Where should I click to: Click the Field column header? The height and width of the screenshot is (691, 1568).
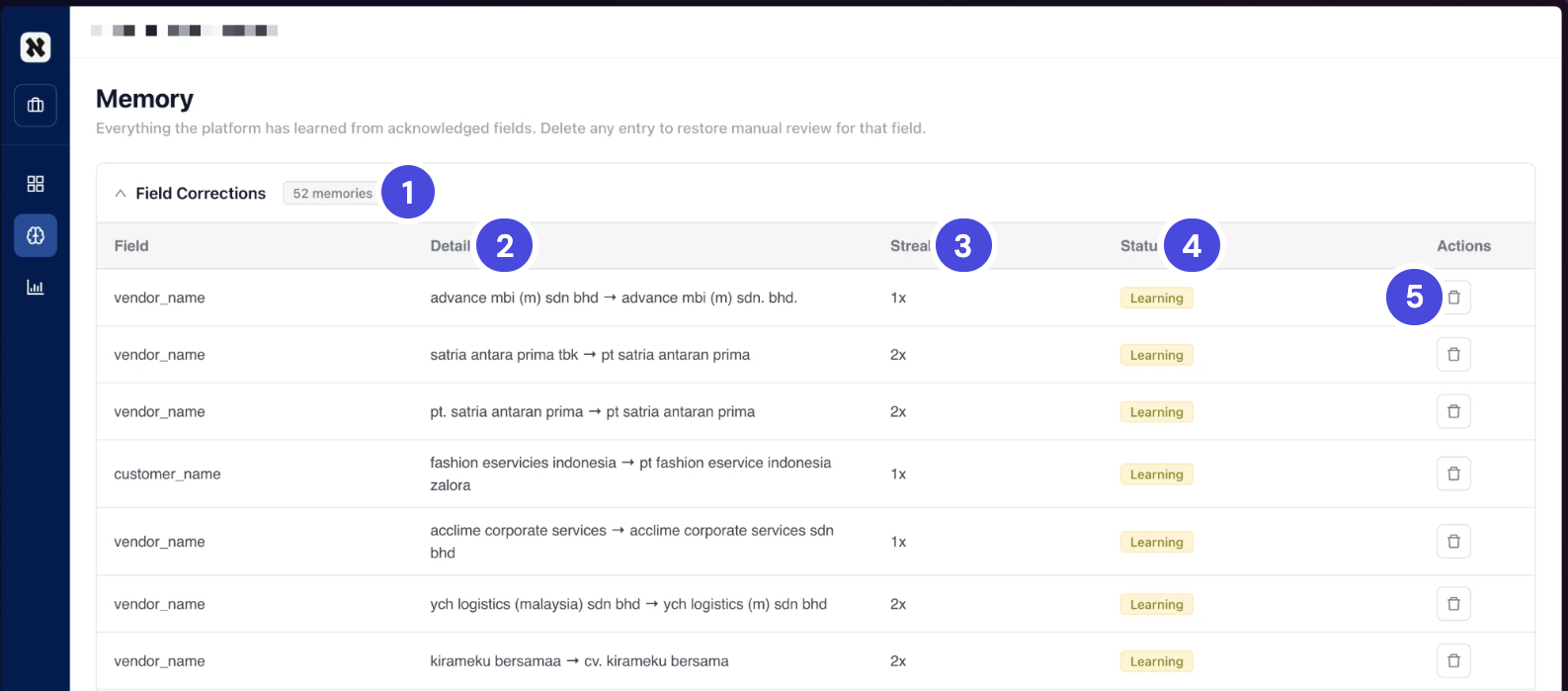click(x=131, y=246)
